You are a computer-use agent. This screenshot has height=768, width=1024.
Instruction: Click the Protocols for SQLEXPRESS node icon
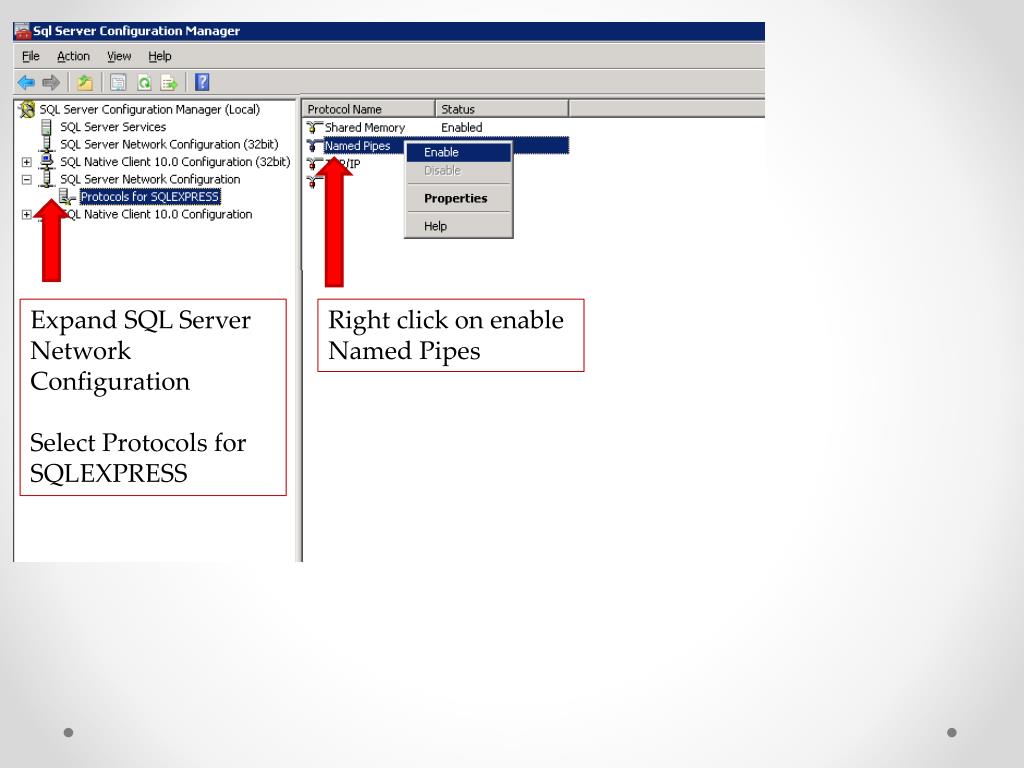click(x=67, y=196)
